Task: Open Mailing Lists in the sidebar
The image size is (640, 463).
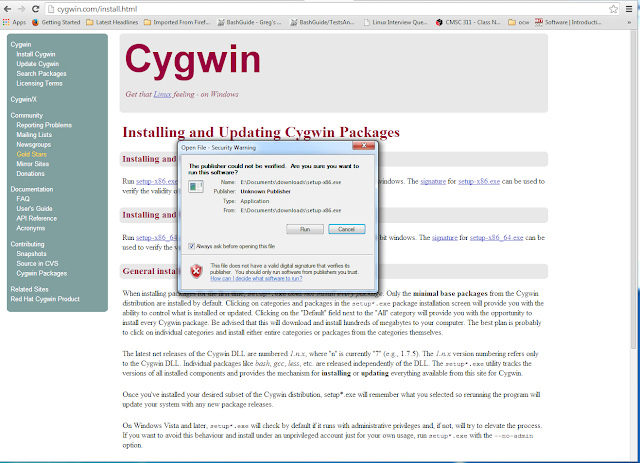Action: coord(34,135)
